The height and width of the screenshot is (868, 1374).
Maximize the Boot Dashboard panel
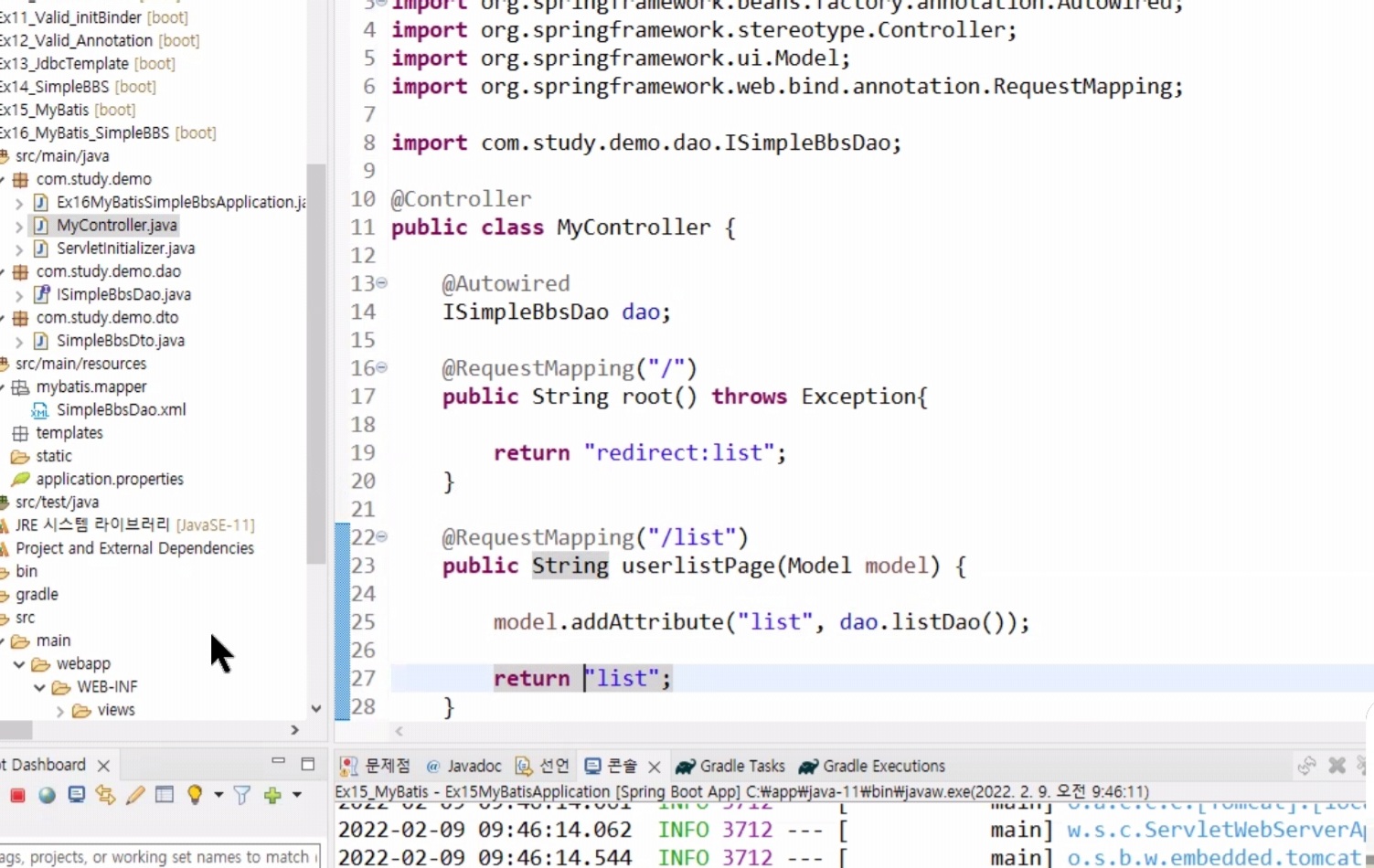point(308,764)
